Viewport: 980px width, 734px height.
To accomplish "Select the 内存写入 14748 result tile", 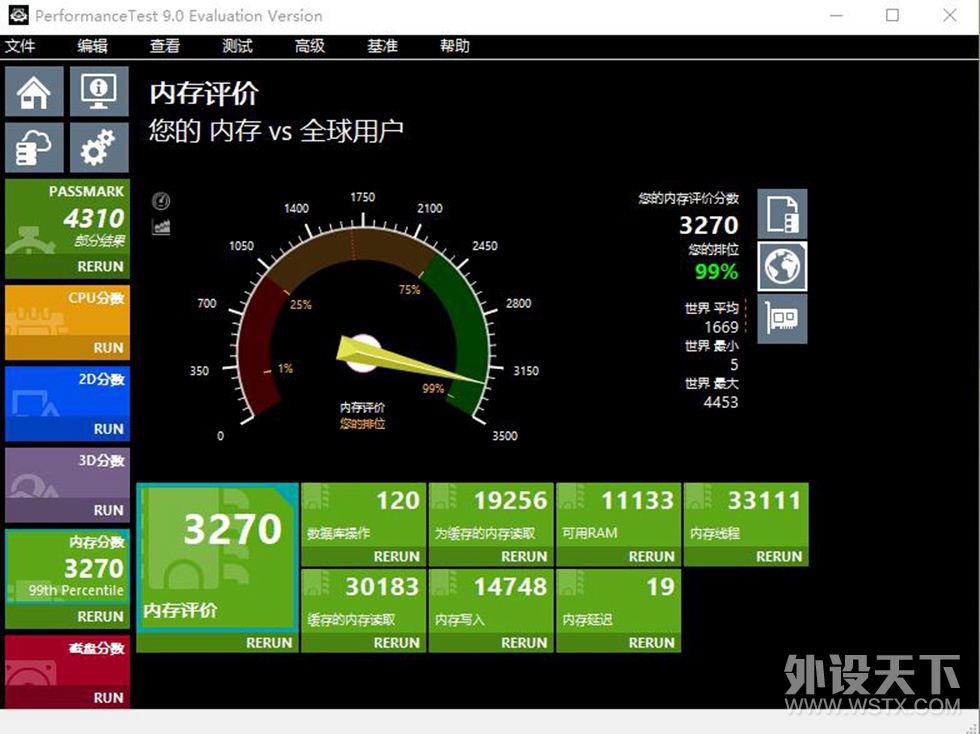I will 491,601.
